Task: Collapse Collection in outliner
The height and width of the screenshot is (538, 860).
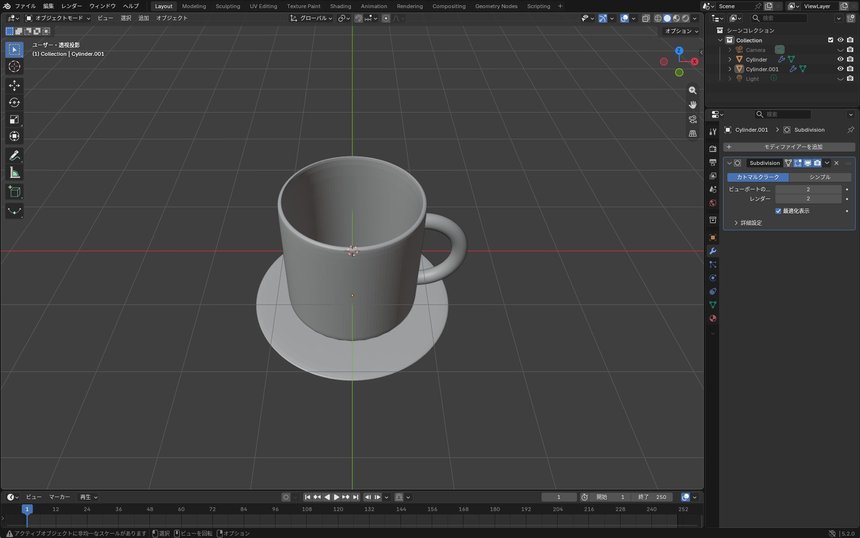Action: pos(720,40)
